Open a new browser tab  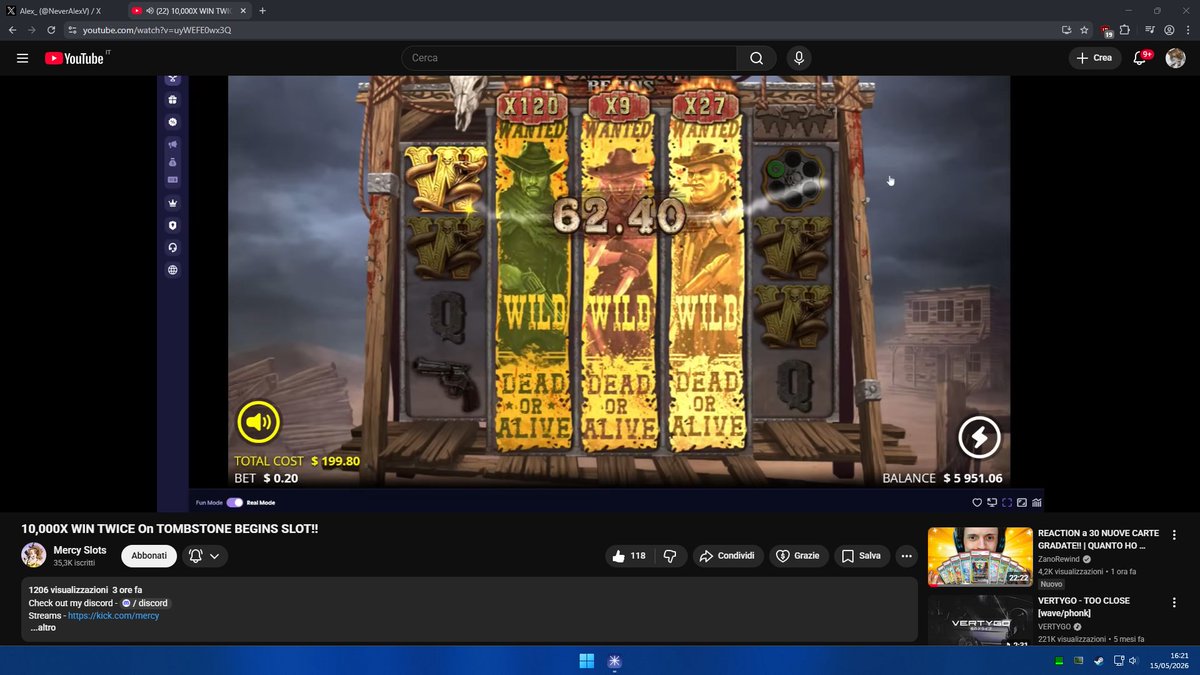[x=262, y=10]
